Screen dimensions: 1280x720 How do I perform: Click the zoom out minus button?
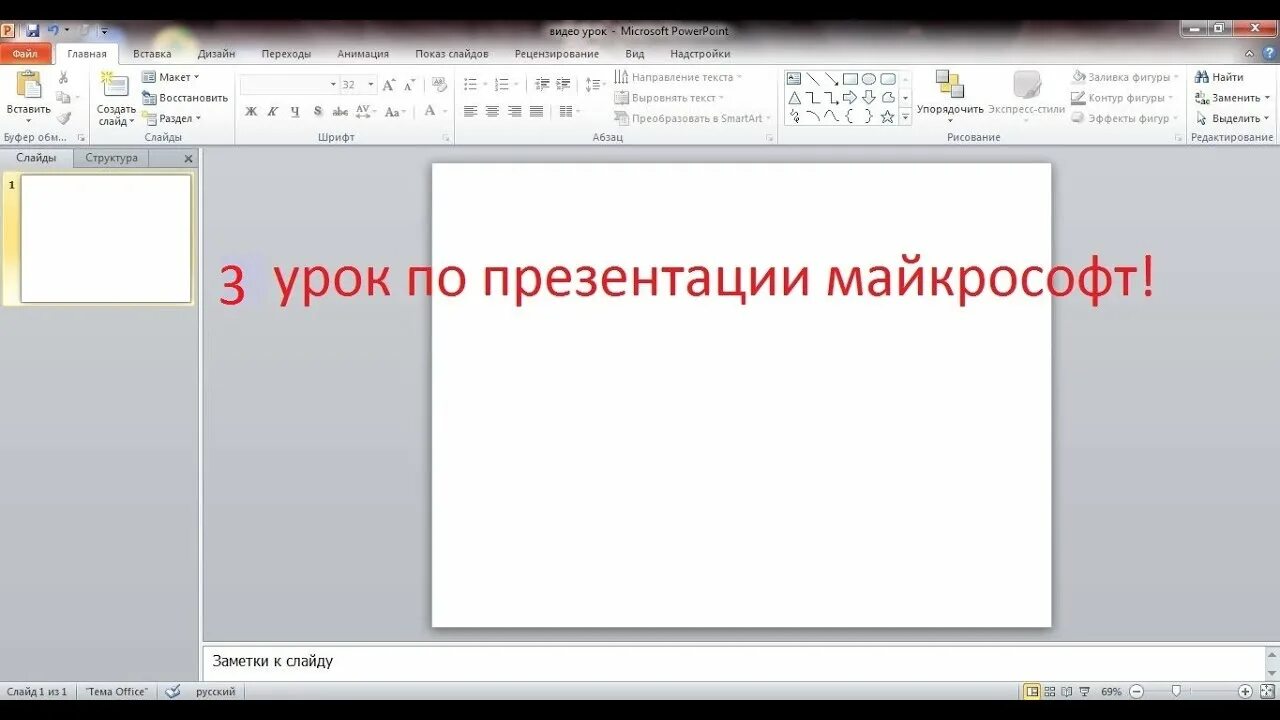click(x=1136, y=691)
